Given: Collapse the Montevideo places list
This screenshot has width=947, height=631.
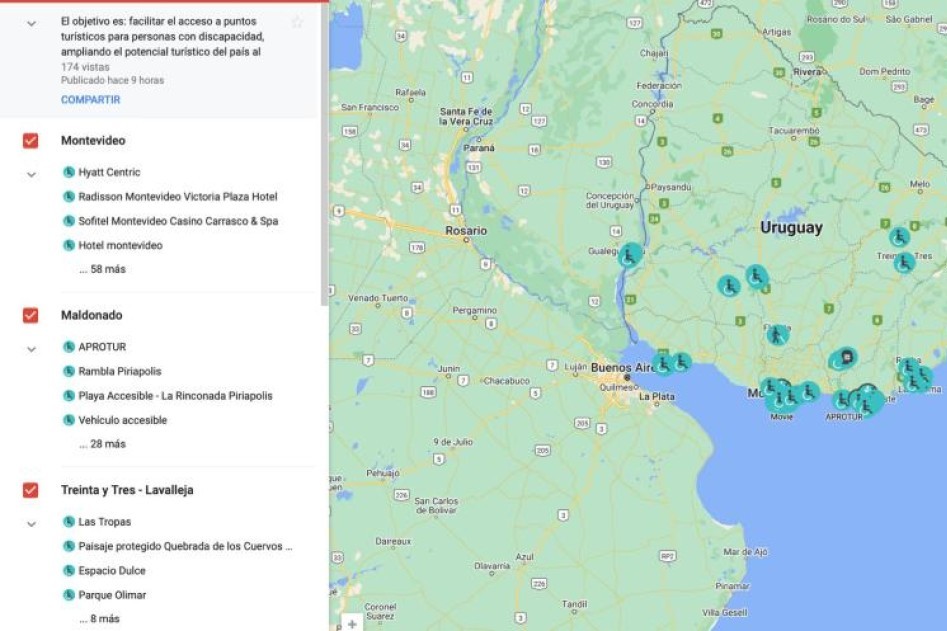Looking at the screenshot, I should point(31,173).
